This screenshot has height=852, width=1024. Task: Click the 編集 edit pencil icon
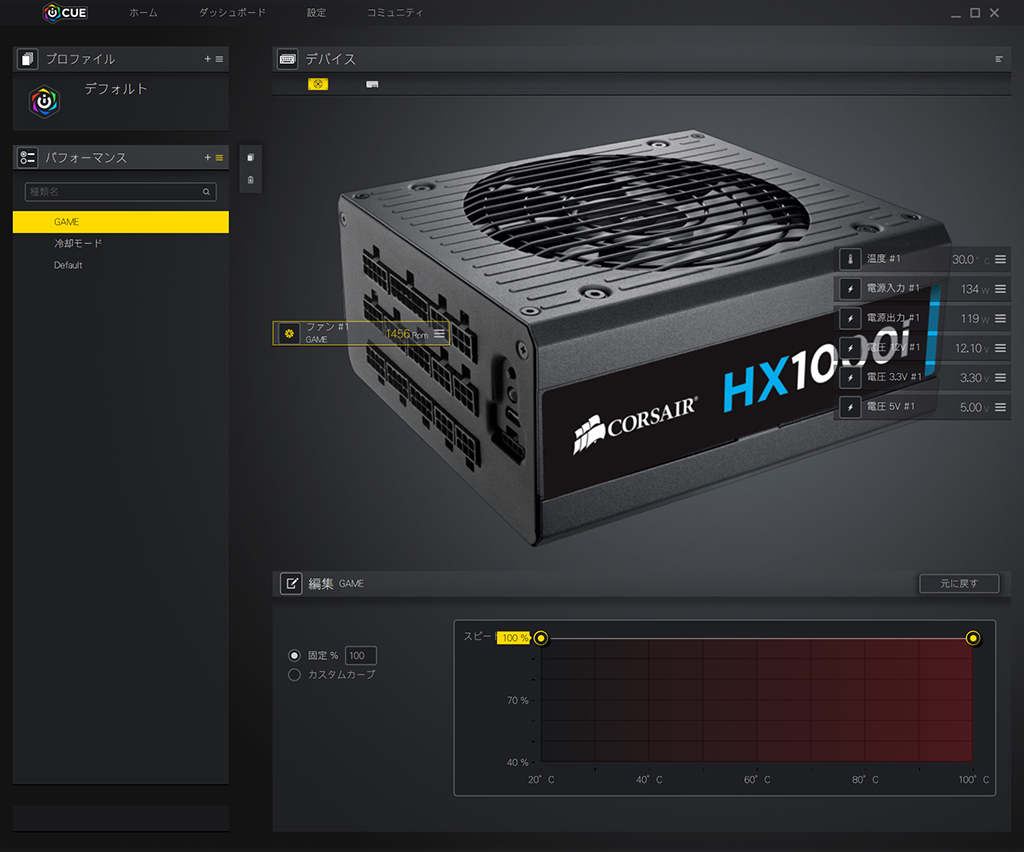[291, 583]
